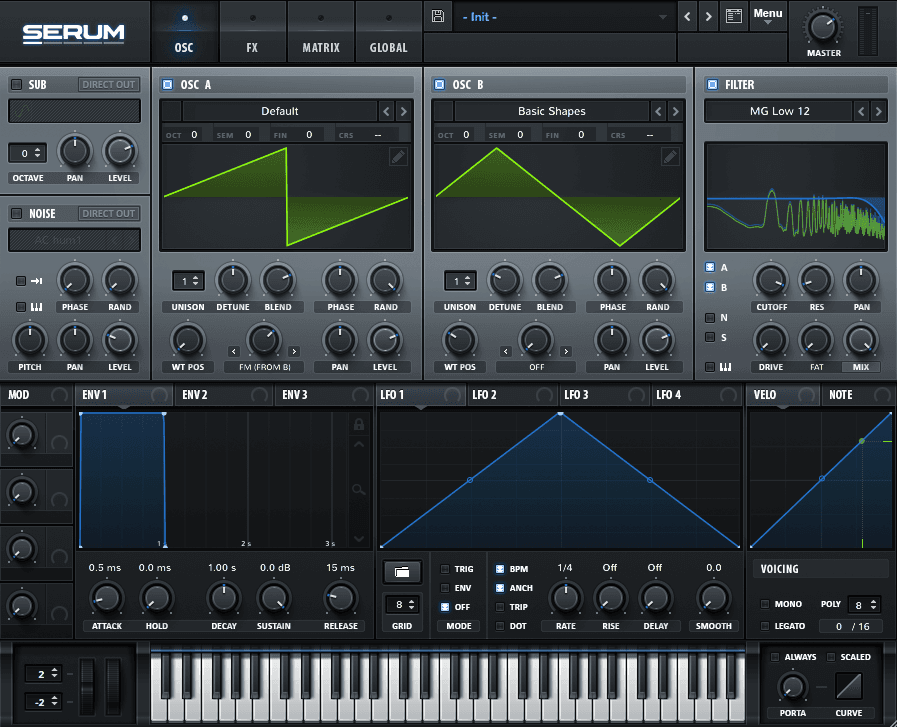
Task: Click previous warp mode arrow on OSC A
Action: point(233,351)
